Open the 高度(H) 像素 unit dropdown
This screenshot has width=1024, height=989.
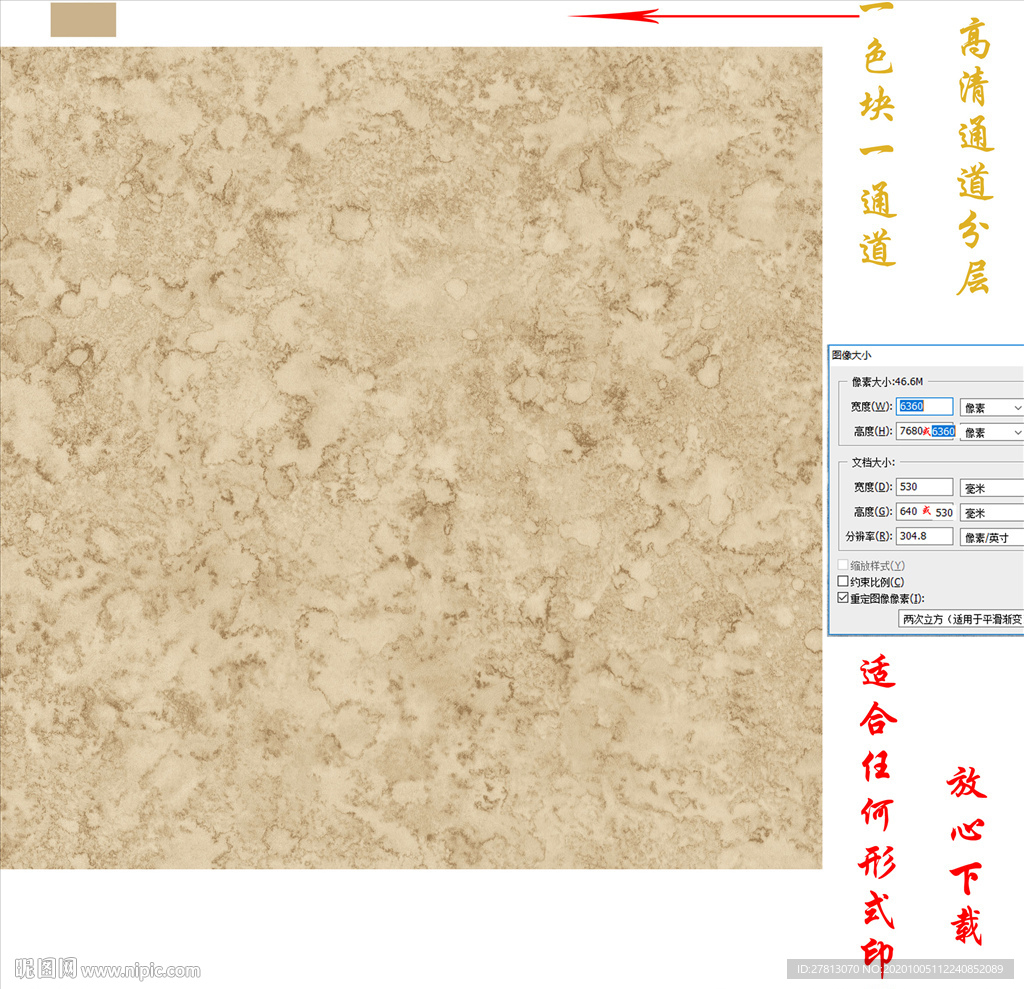(x=991, y=432)
